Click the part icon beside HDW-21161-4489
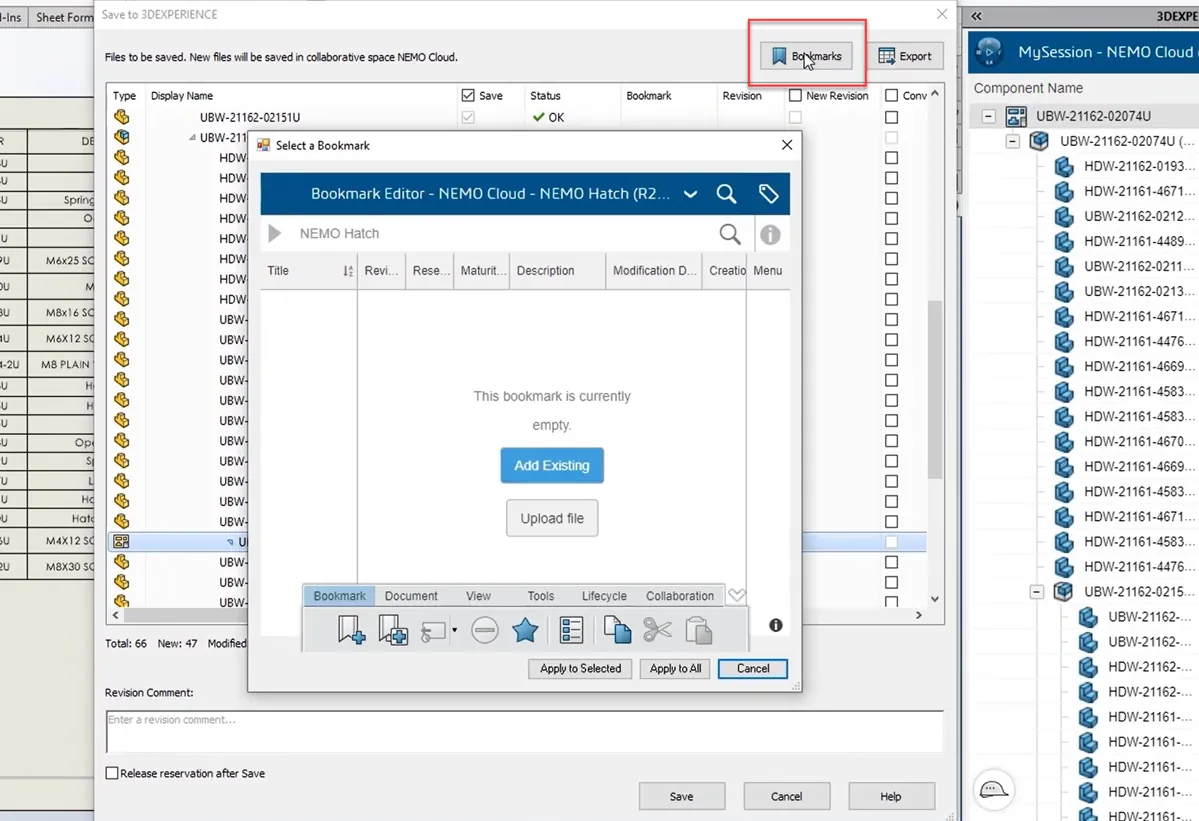 1064,241
